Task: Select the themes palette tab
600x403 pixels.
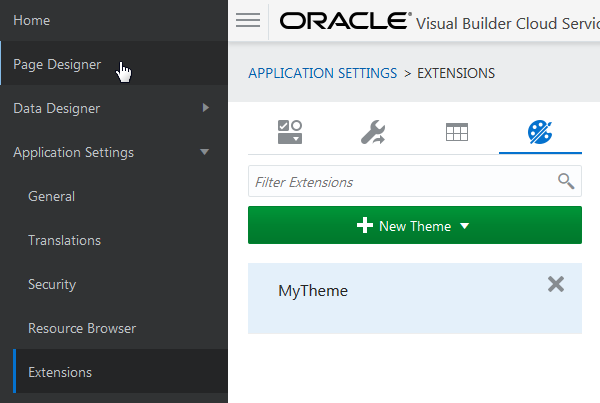Action: 540,132
